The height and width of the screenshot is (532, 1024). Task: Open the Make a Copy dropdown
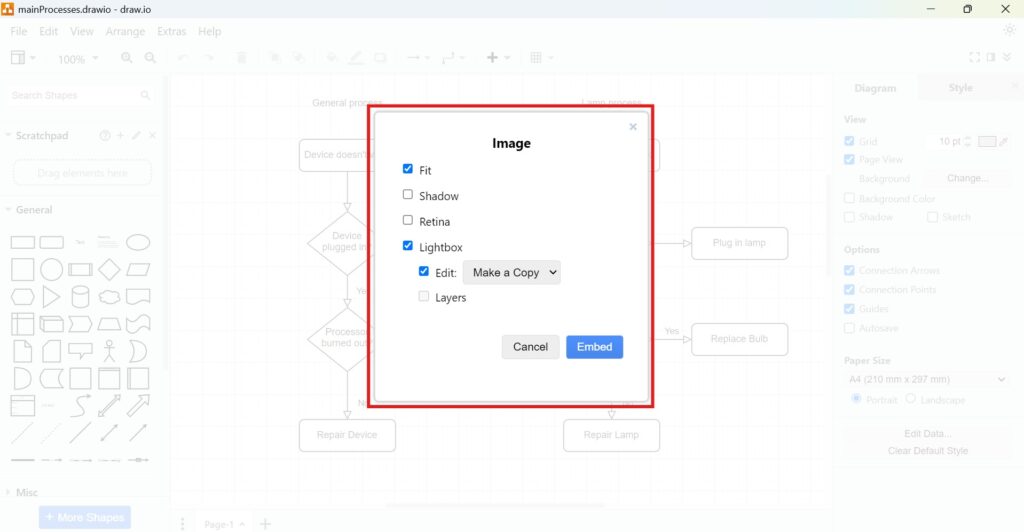511,272
